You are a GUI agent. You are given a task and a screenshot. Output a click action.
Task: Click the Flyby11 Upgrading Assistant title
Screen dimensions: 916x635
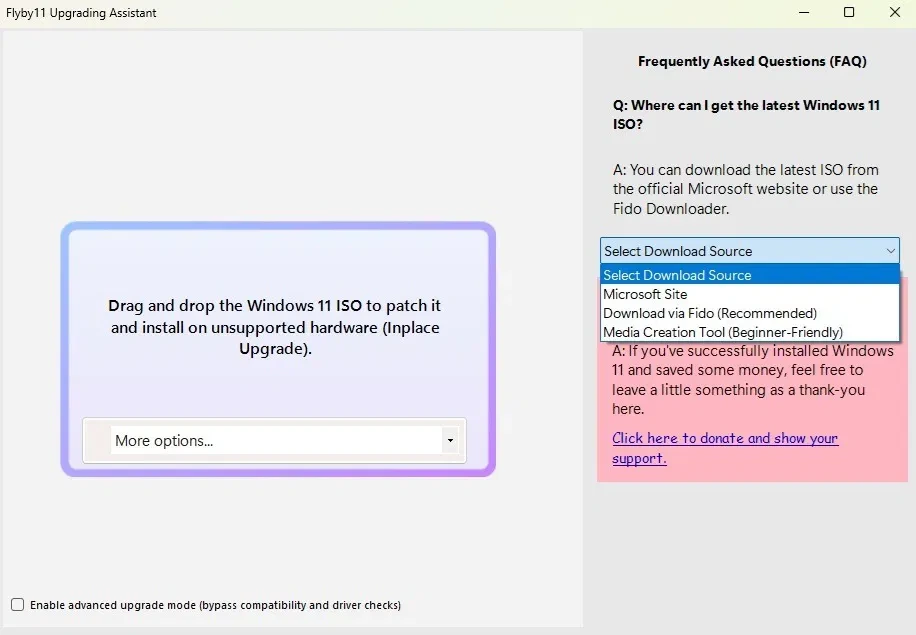click(81, 13)
